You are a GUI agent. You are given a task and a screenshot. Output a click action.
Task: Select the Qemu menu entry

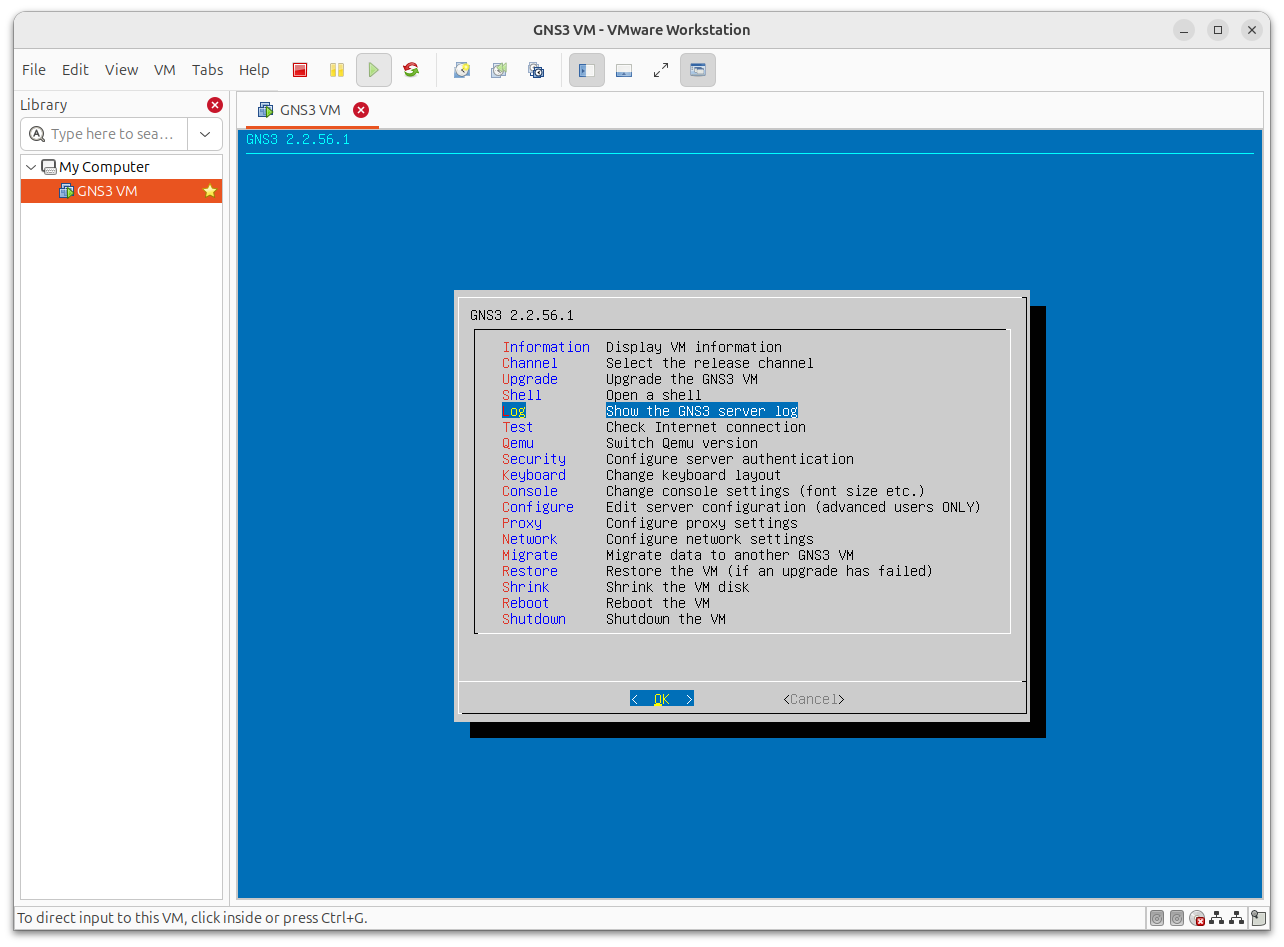pos(518,443)
